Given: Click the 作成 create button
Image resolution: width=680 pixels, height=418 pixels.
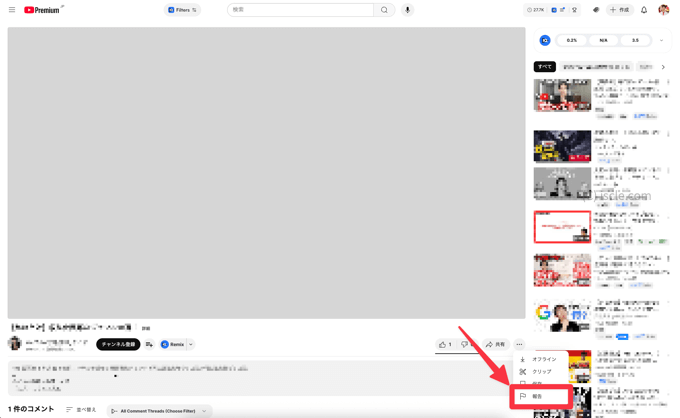Looking at the screenshot, I should [619, 10].
